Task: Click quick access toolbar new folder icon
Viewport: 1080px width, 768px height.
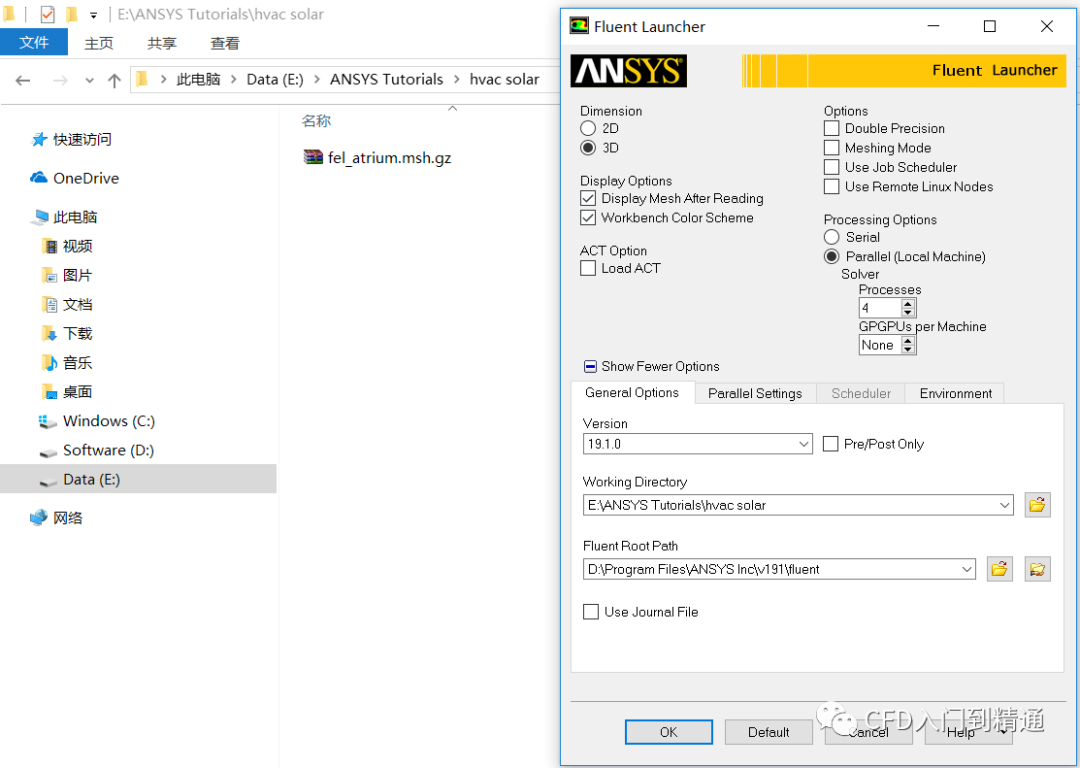Action: tap(72, 14)
